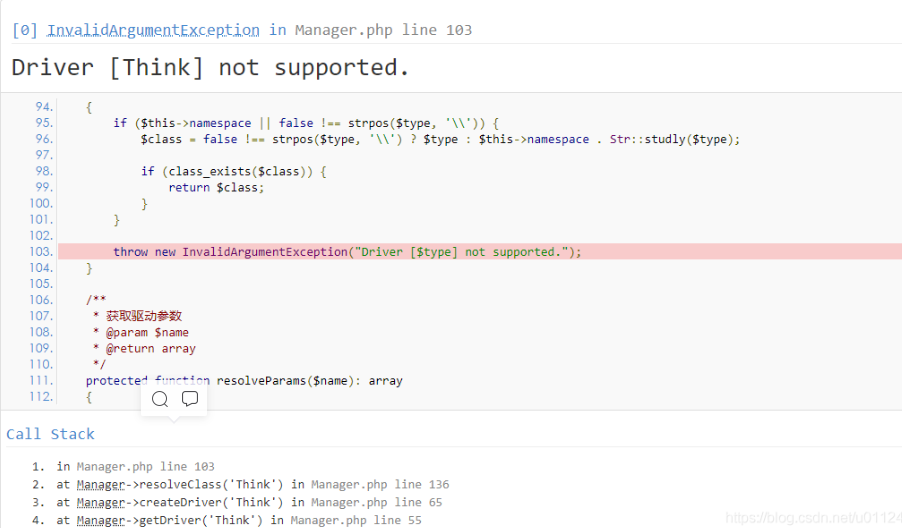Click the Manager link in createDriver row

point(101,502)
